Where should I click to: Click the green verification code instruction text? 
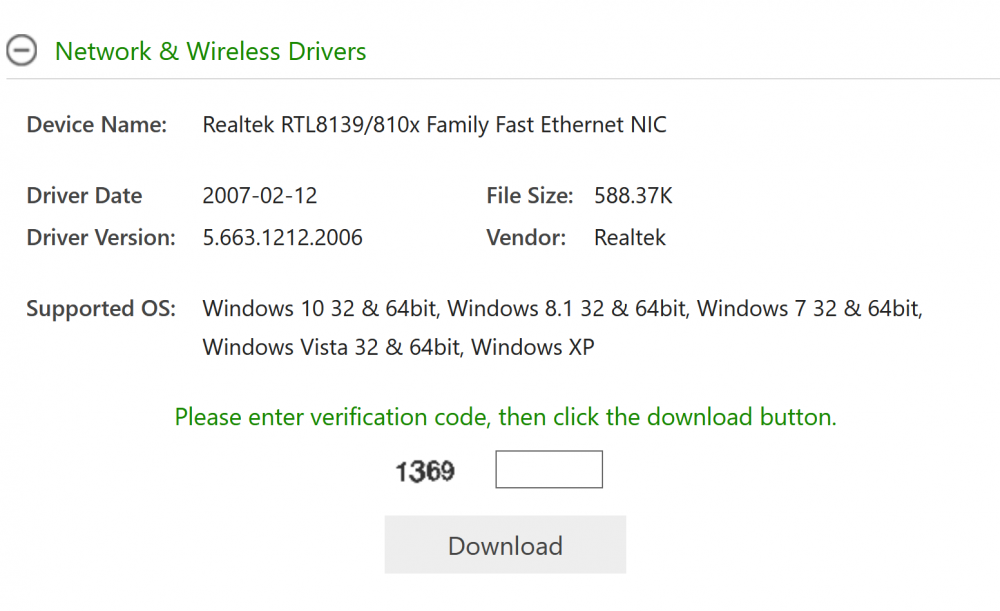505,417
